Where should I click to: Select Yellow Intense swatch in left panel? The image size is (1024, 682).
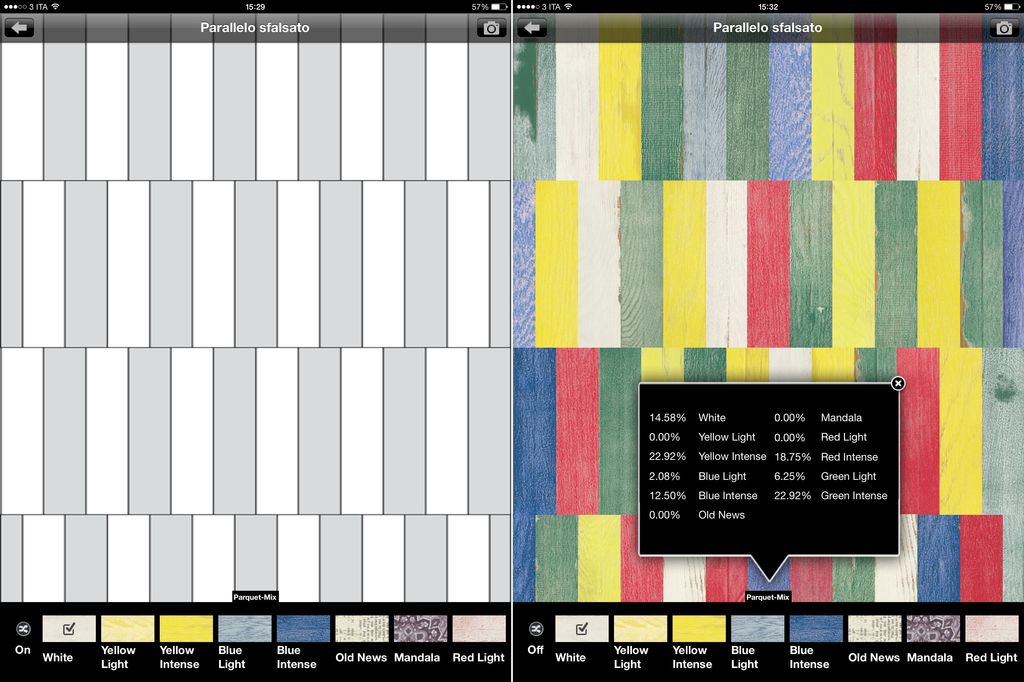tap(186, 629)
